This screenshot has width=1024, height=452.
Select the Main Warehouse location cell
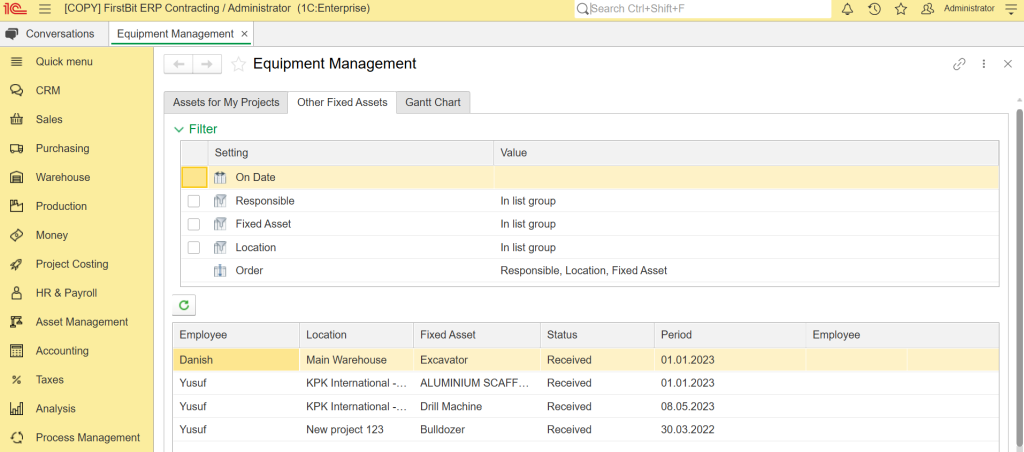[x=356, y=360]
